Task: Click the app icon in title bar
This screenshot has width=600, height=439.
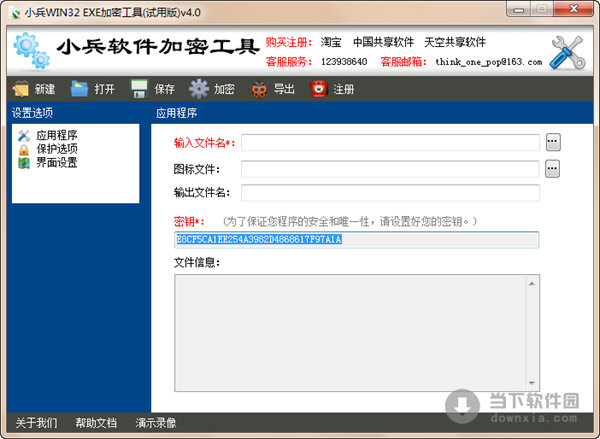Action: (16, 13)
